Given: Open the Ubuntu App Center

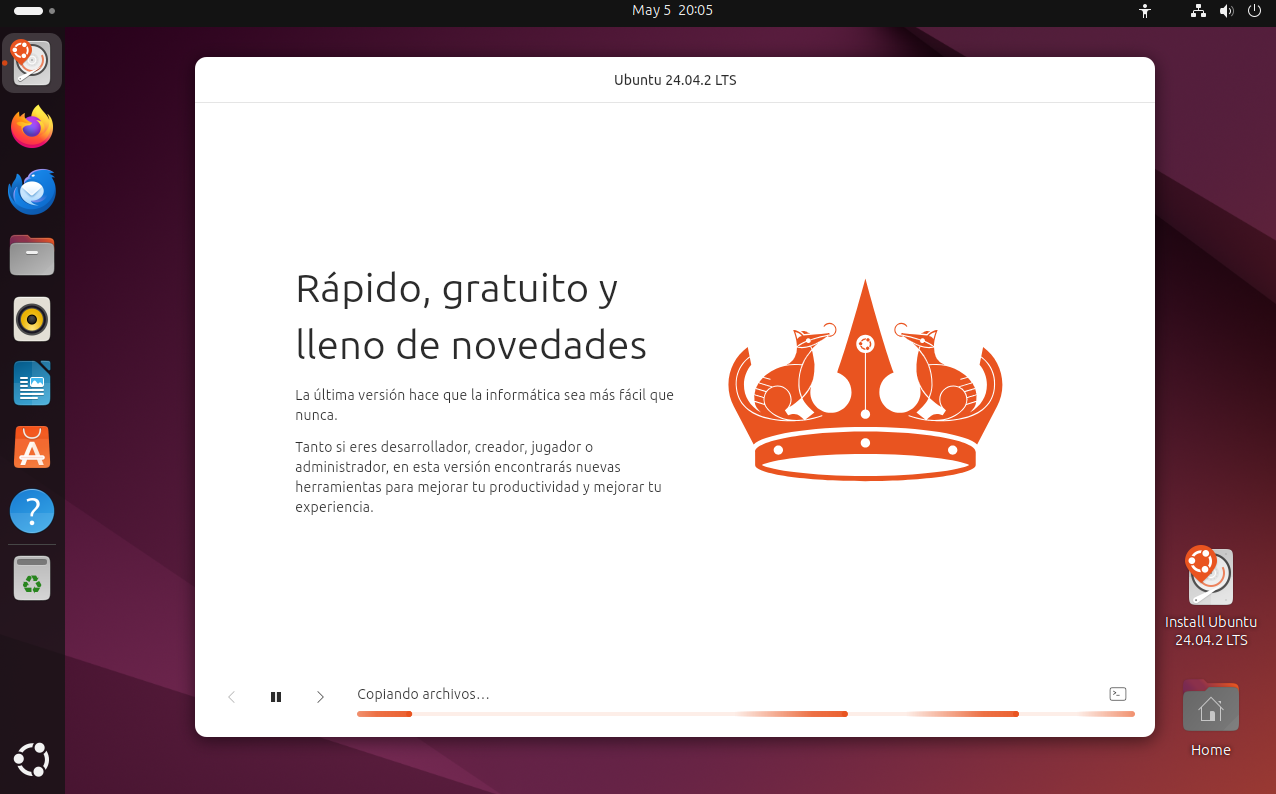Looking at the screenshot, I should (32, 447).
